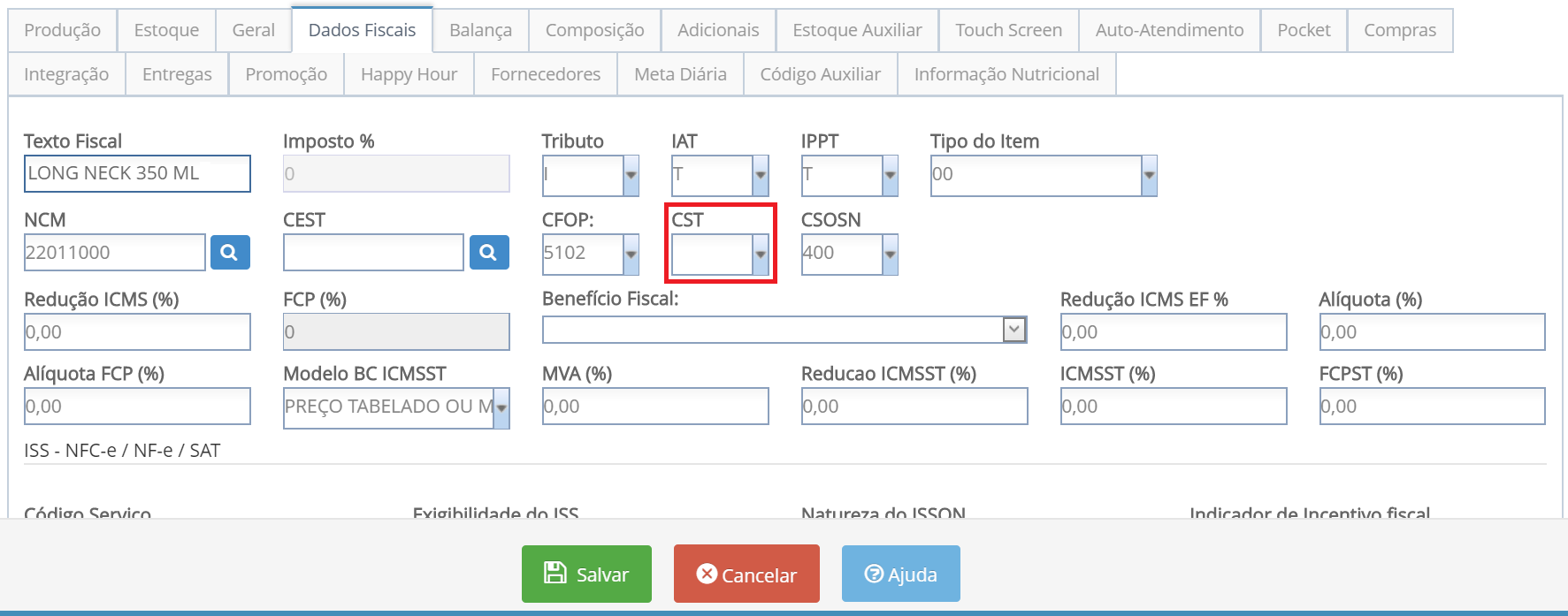Click the FCPST (%) field
Image resolution: width=1568 pixels, height=616 pixels.
click(1433, 407)
